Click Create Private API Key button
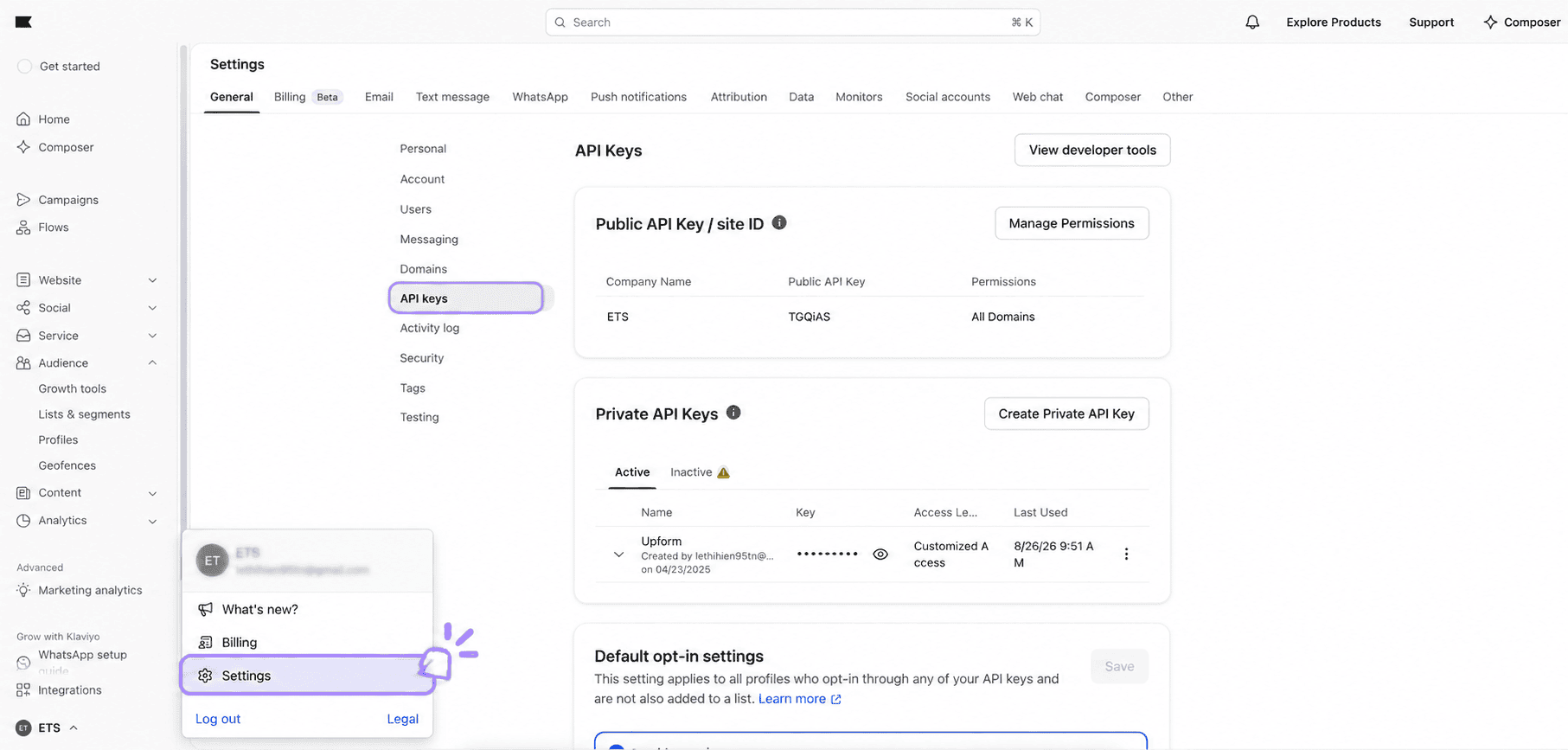The width and height of the screenshot is (1568, 750). tap(1066, 413)
